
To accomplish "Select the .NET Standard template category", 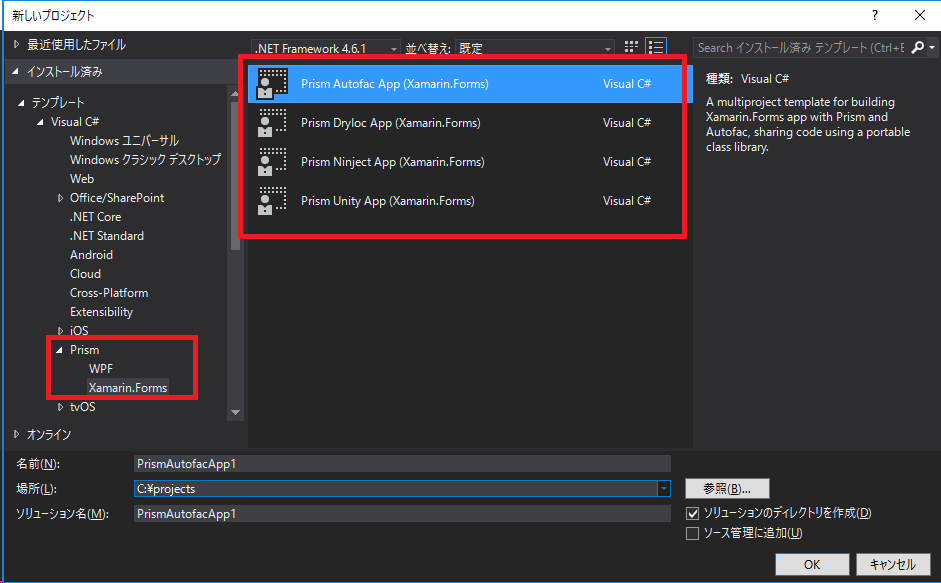I will tap(107, 236).
